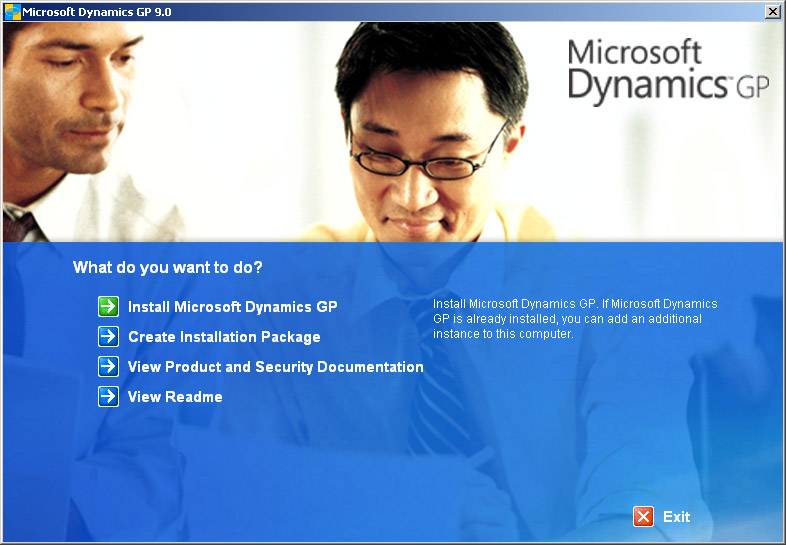Click the Exit text label
Screen dimensions: 786x545
click(x=677, y=517)
